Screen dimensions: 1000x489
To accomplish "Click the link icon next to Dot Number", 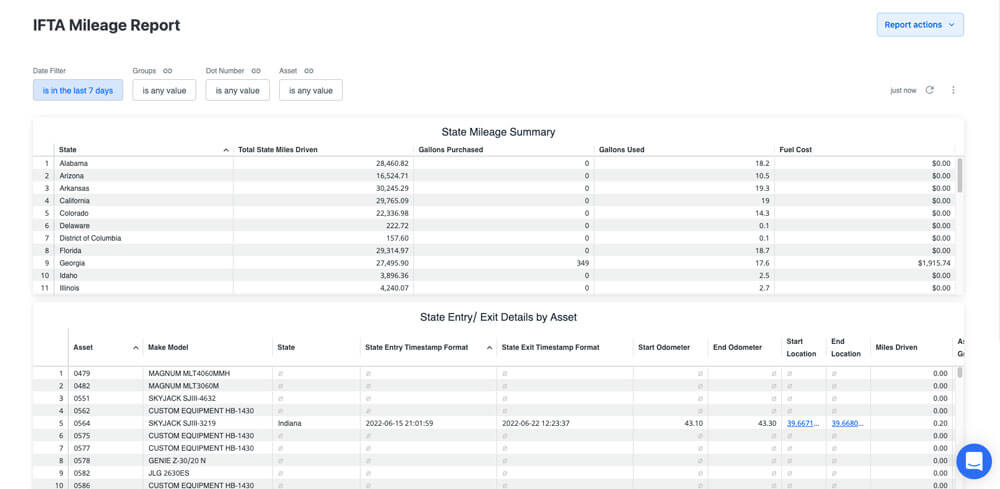I will tap(256, 71).
